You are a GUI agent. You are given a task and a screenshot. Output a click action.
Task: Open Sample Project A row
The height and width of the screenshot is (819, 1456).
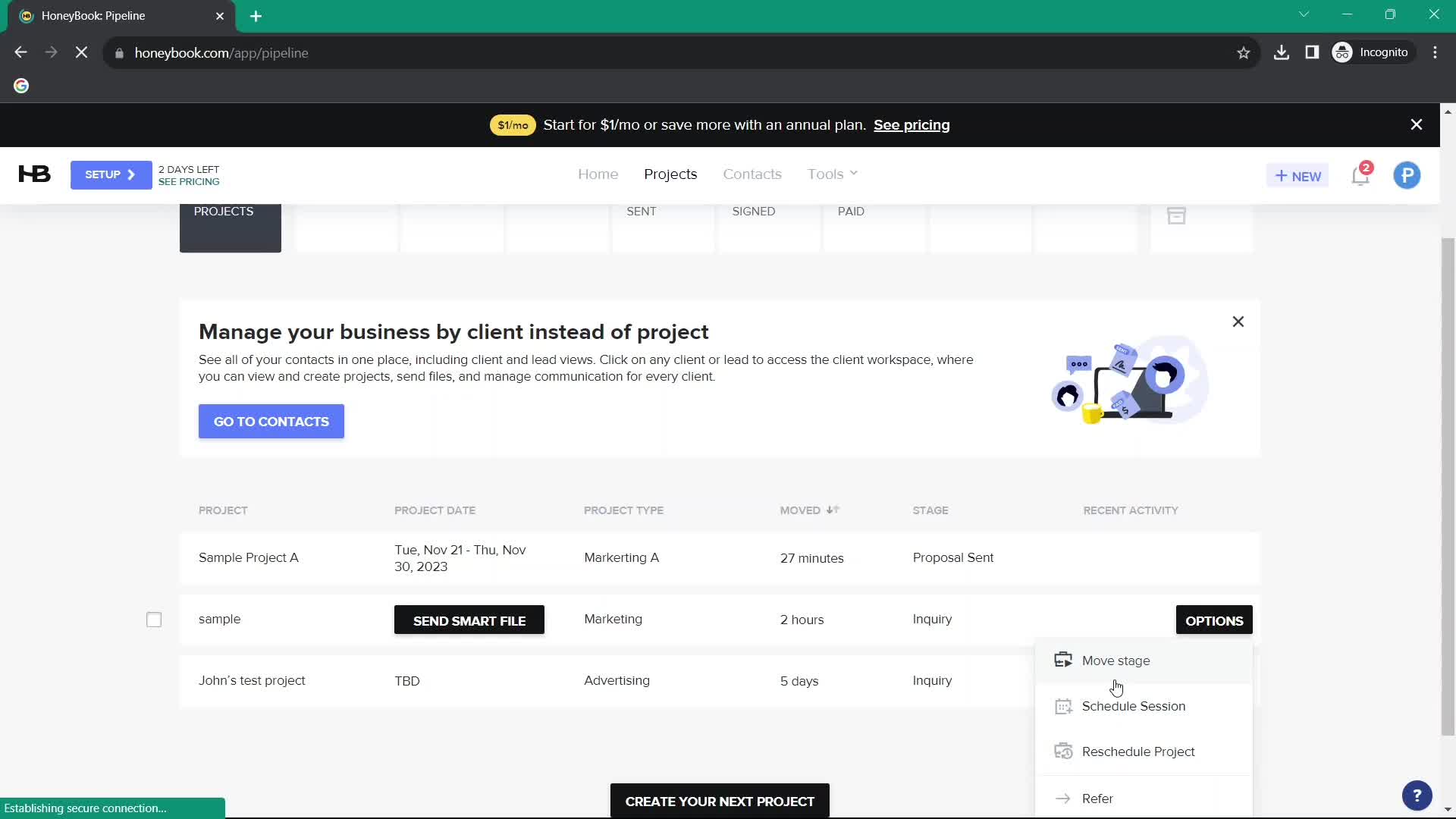720,558
